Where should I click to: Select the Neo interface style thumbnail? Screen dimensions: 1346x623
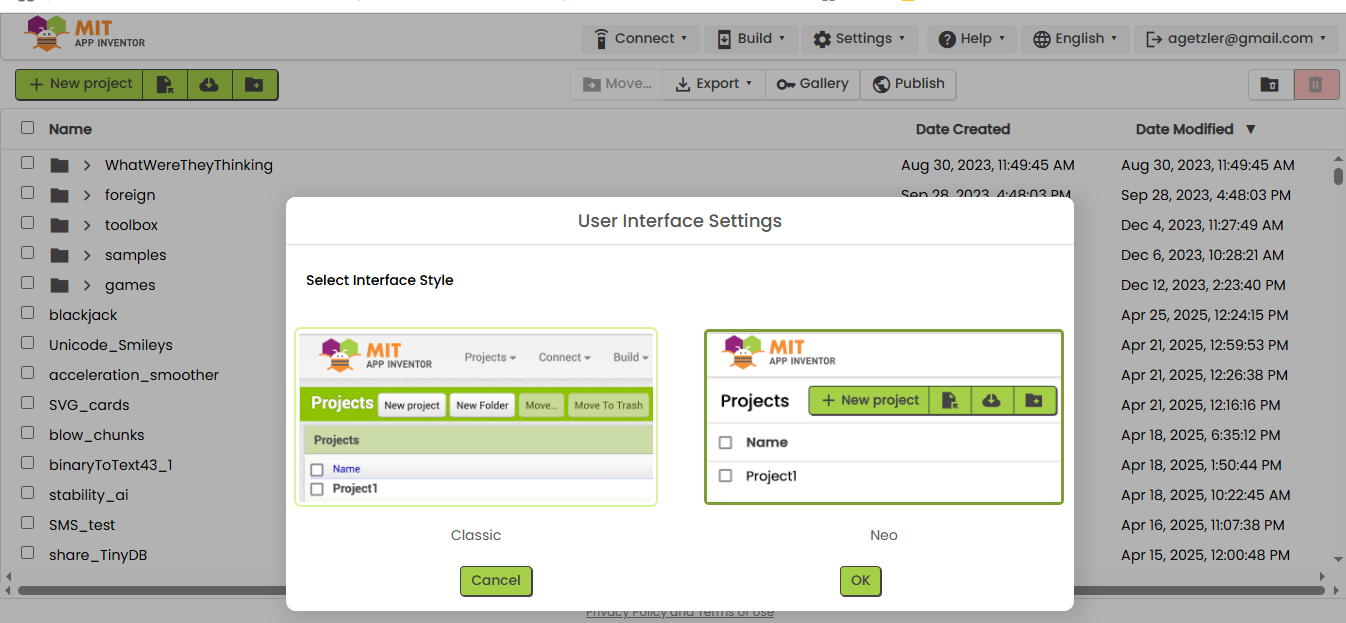tap(884, 417)
